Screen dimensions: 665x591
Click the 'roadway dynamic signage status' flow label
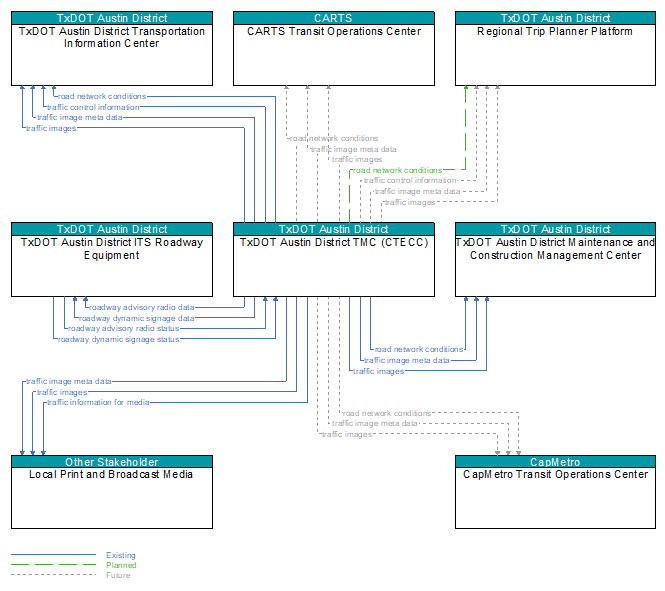(118, 339)
